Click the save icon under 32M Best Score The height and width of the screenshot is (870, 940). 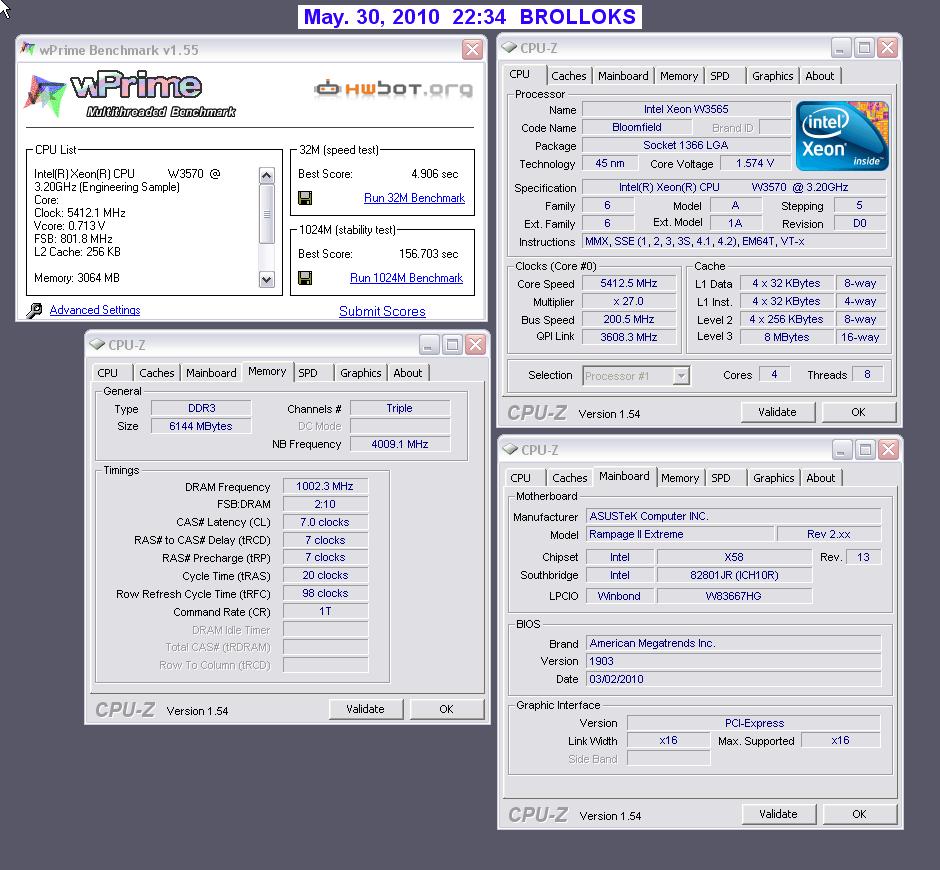point(305,198)
